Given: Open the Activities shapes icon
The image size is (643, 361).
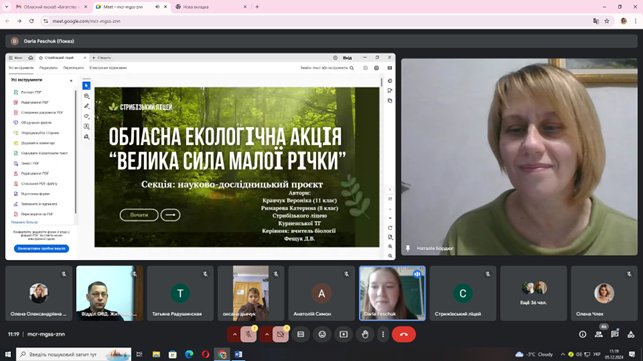Looking at the screenshot, I should click(x=631, y=335).
